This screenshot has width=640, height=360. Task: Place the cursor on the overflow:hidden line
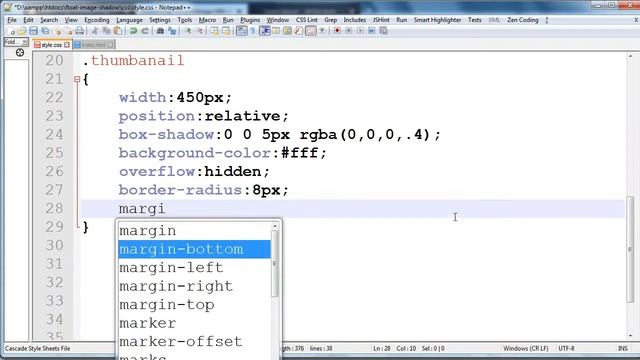[x=194, y=171]
